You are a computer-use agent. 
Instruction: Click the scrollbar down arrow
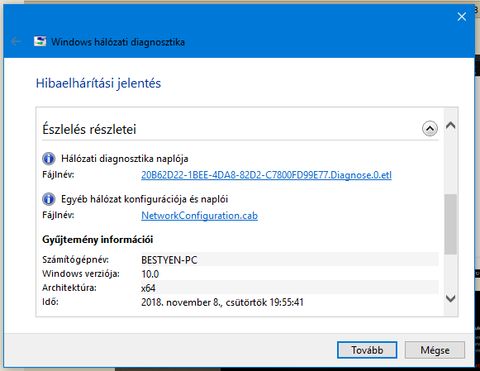coord(451,298)
